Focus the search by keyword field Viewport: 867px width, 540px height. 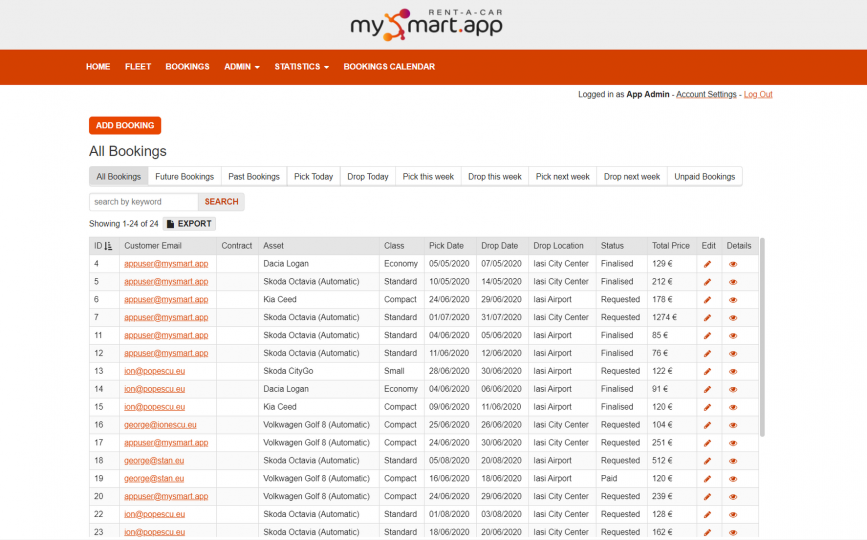coord(144,202)
